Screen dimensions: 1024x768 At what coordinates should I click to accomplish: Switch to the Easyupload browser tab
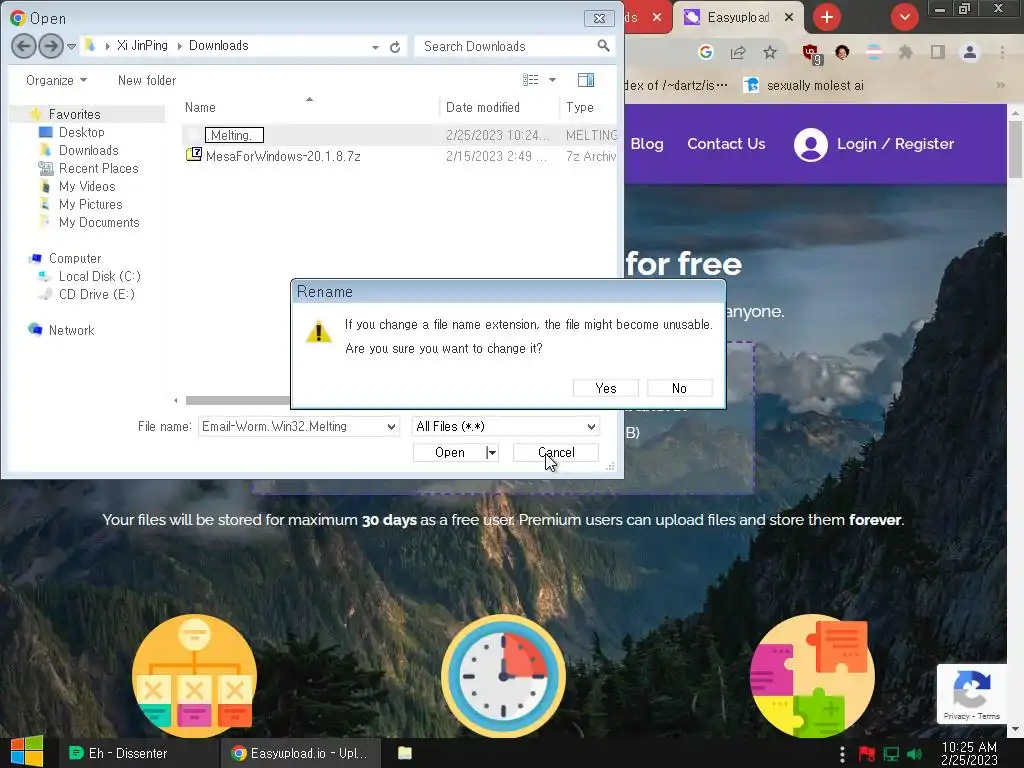pos(739,18)
